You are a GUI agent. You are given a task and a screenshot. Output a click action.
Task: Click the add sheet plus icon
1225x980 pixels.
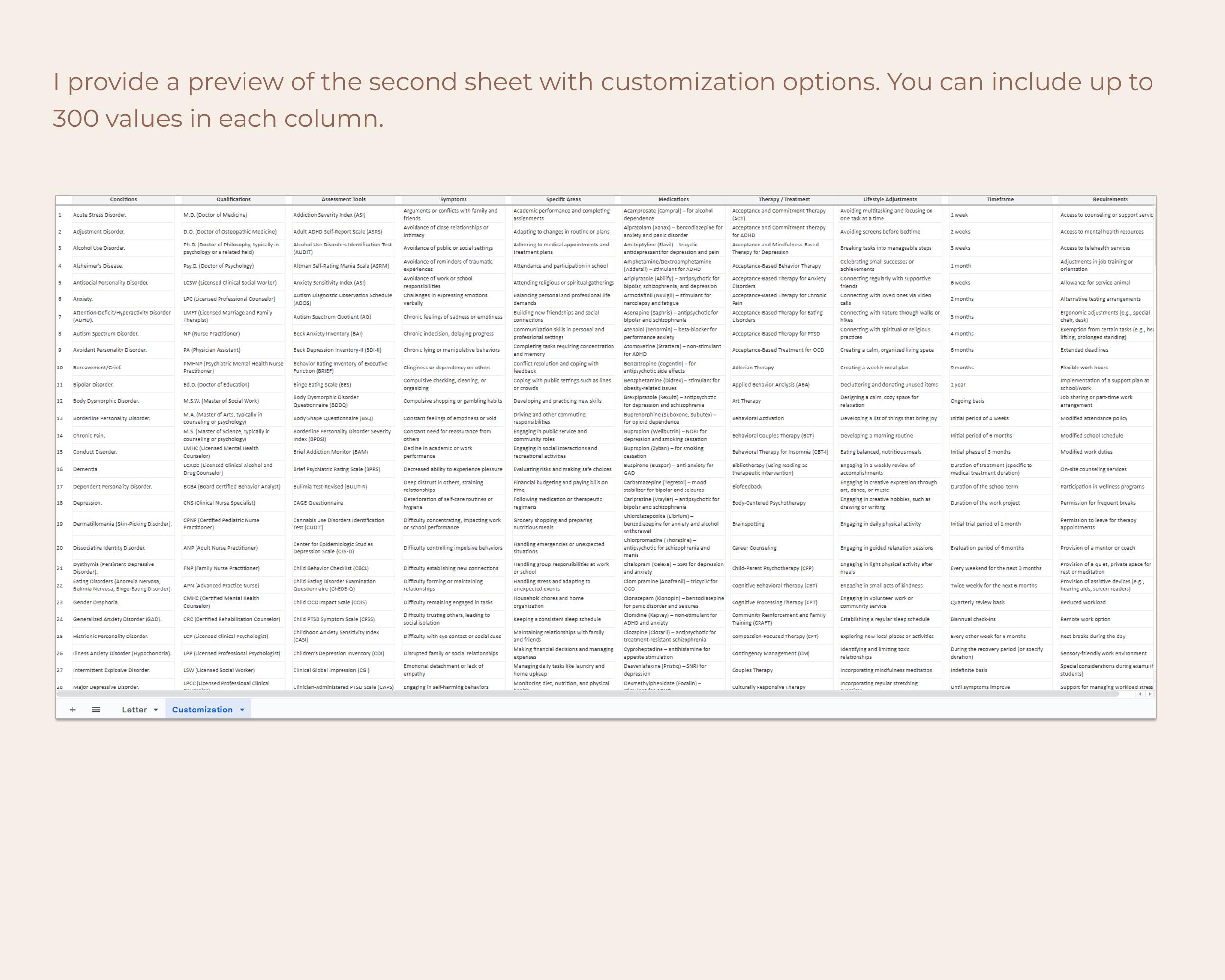[x=73, y=710]
